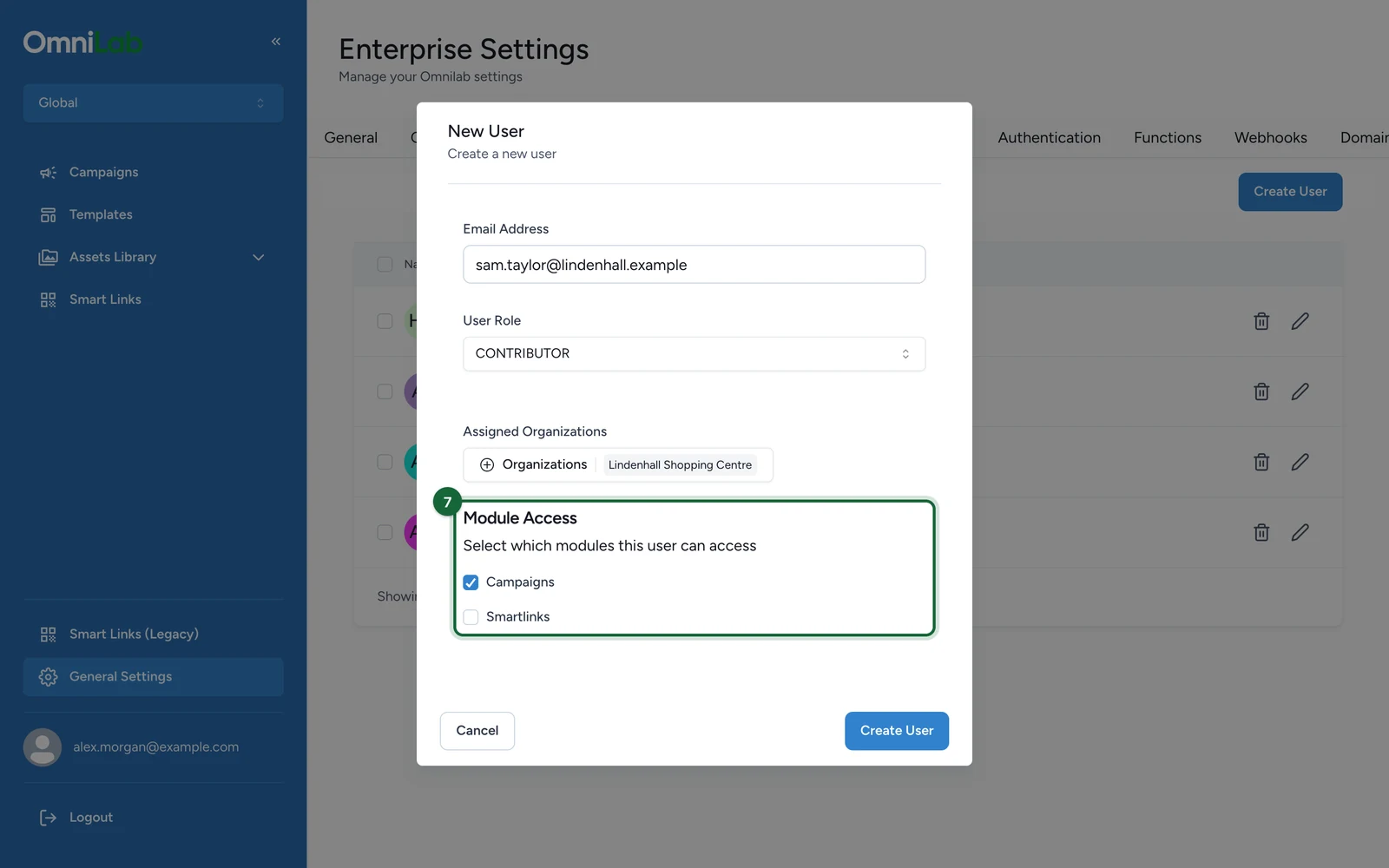Enable the Smartlinks module checkbox

[471, 617]
